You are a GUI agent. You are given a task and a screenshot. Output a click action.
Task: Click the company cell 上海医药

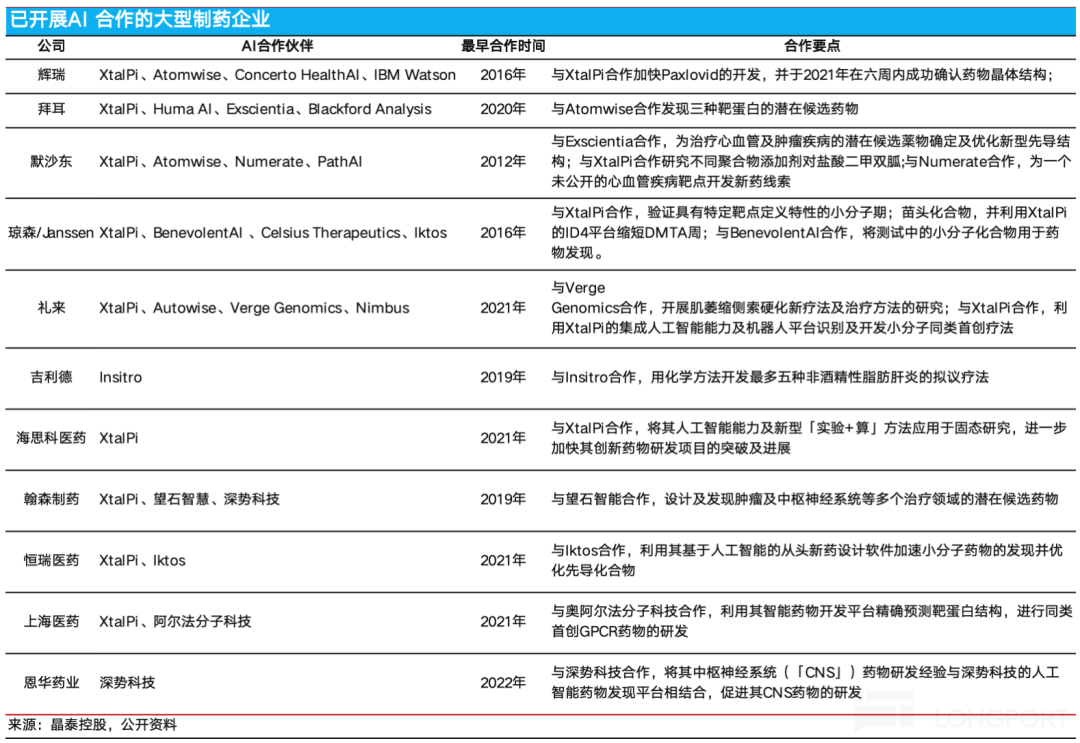52,622
